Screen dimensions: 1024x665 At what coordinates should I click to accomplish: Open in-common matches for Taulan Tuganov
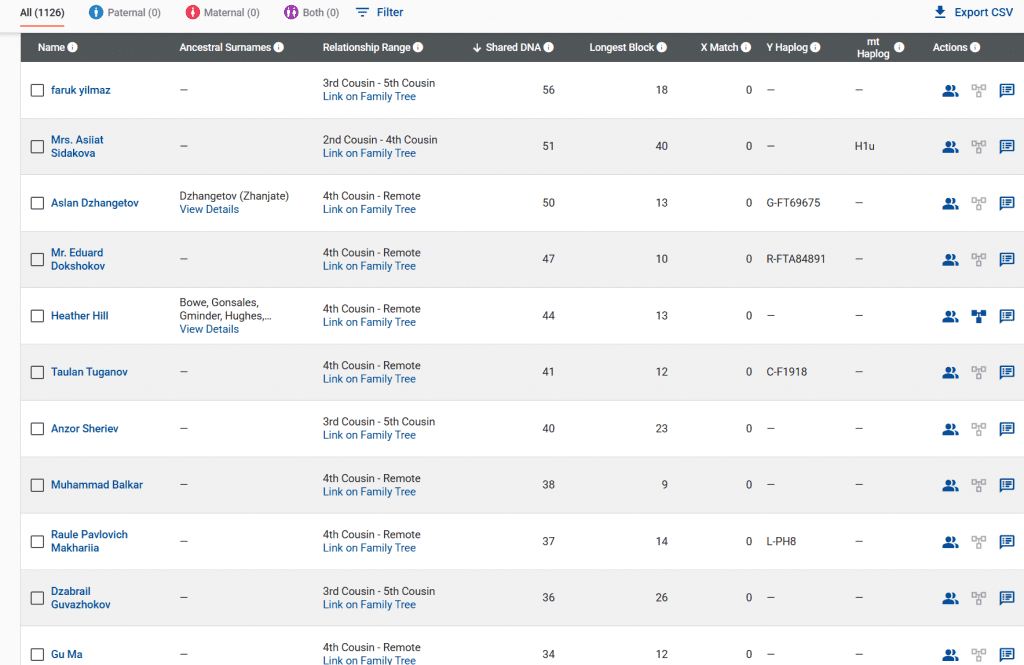click(950, 372)
